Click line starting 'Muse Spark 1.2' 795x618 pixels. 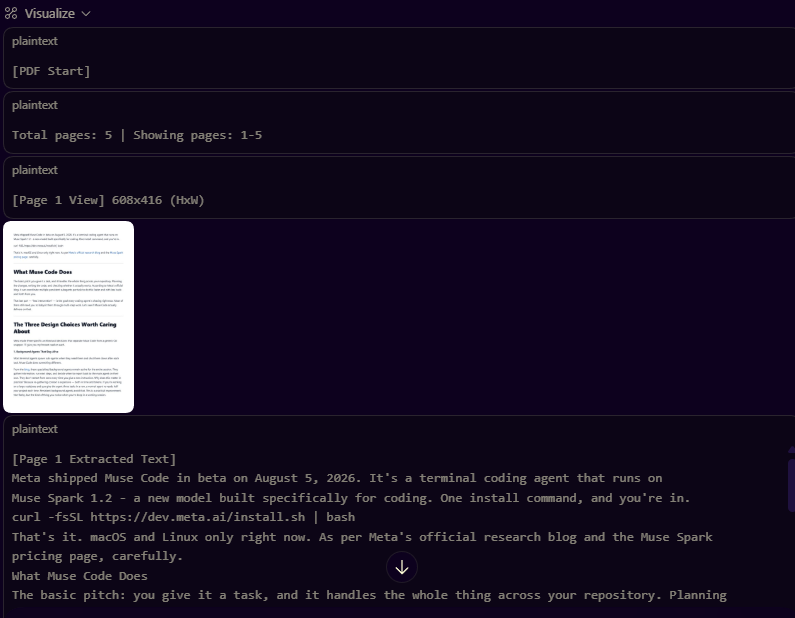pos(351,498)
